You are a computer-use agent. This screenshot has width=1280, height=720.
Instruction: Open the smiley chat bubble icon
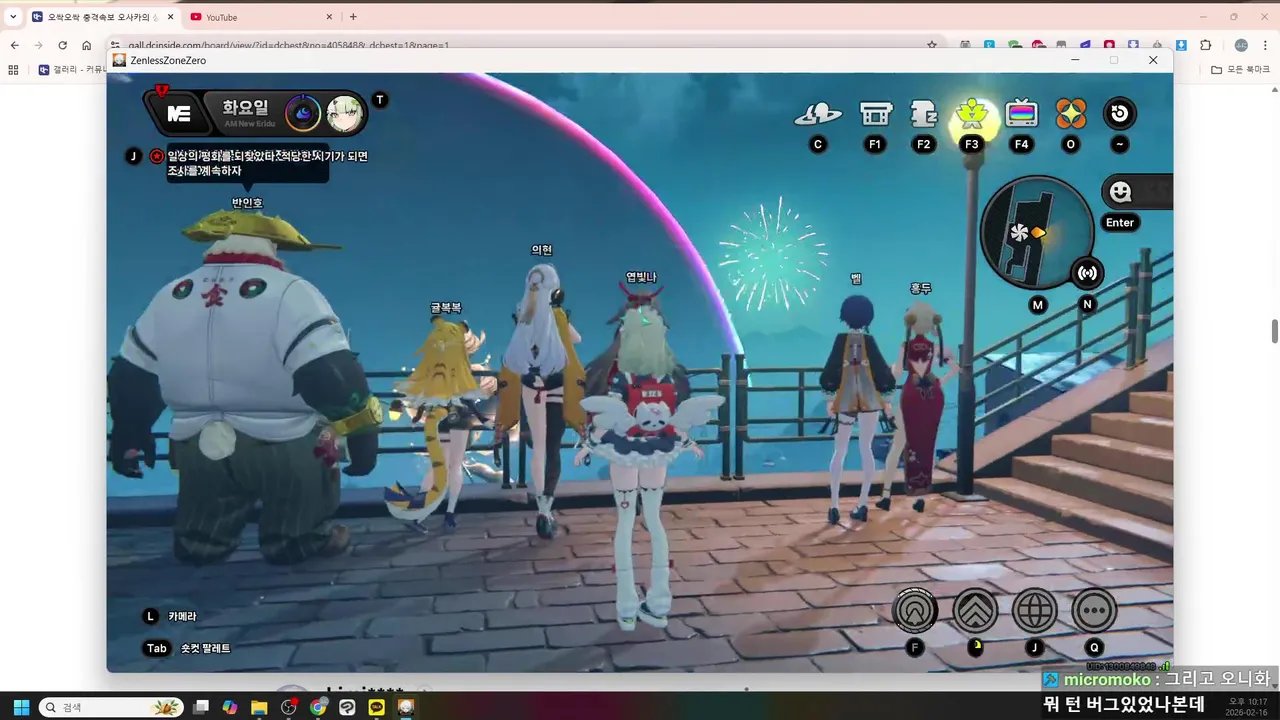click(x=1120, y=192)
